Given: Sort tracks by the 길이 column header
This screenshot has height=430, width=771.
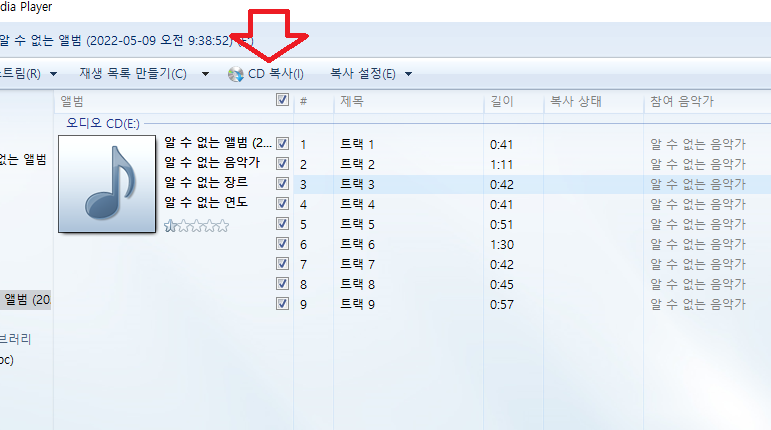Looking at the screenshot, I should pyautogui.click(x=501, y=101).
